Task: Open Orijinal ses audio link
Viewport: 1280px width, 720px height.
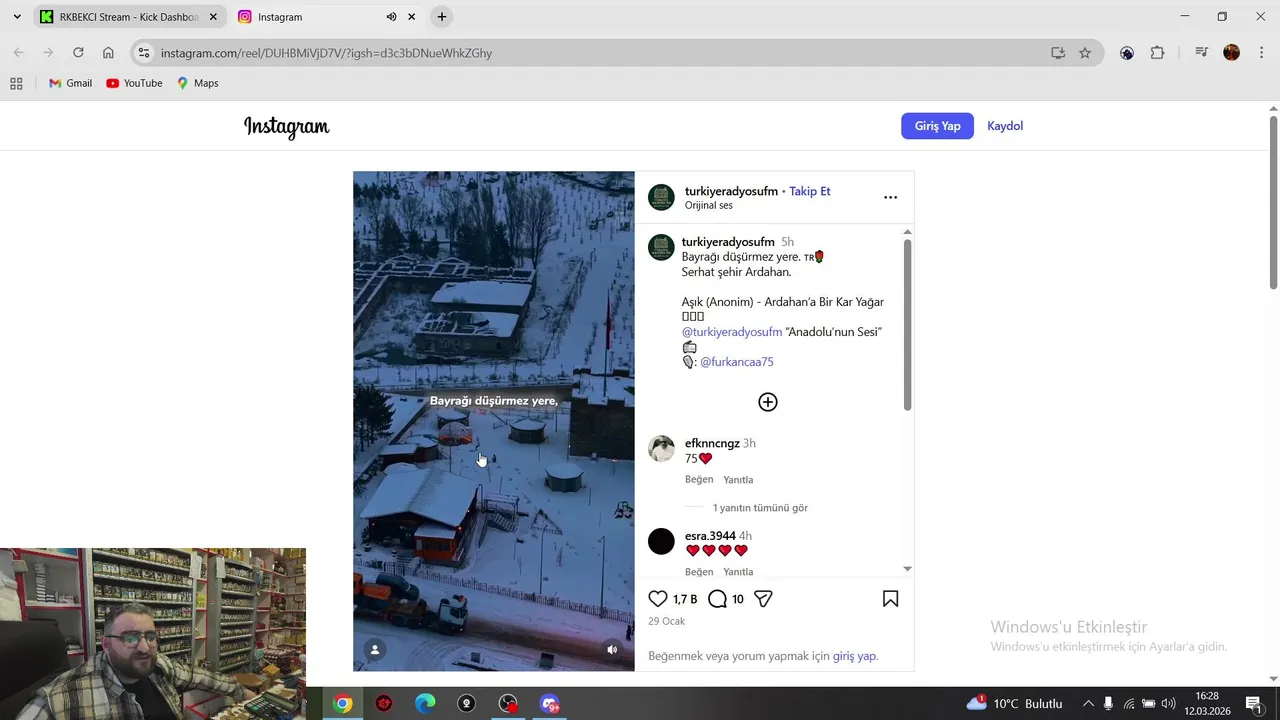Action: coord(709,205)
